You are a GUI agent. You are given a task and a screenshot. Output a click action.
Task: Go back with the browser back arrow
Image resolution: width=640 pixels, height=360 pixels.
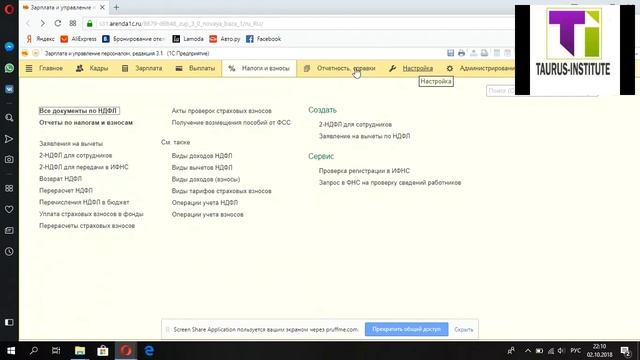point(28,23)
